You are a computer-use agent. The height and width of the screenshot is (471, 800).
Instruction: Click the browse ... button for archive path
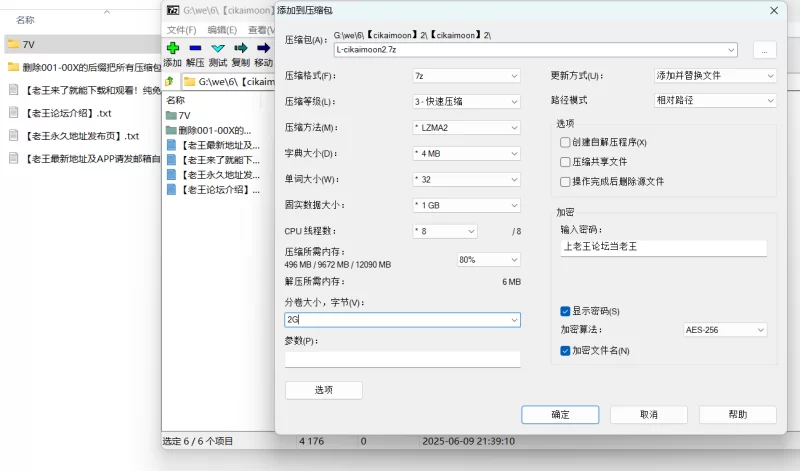click(764, 51)
